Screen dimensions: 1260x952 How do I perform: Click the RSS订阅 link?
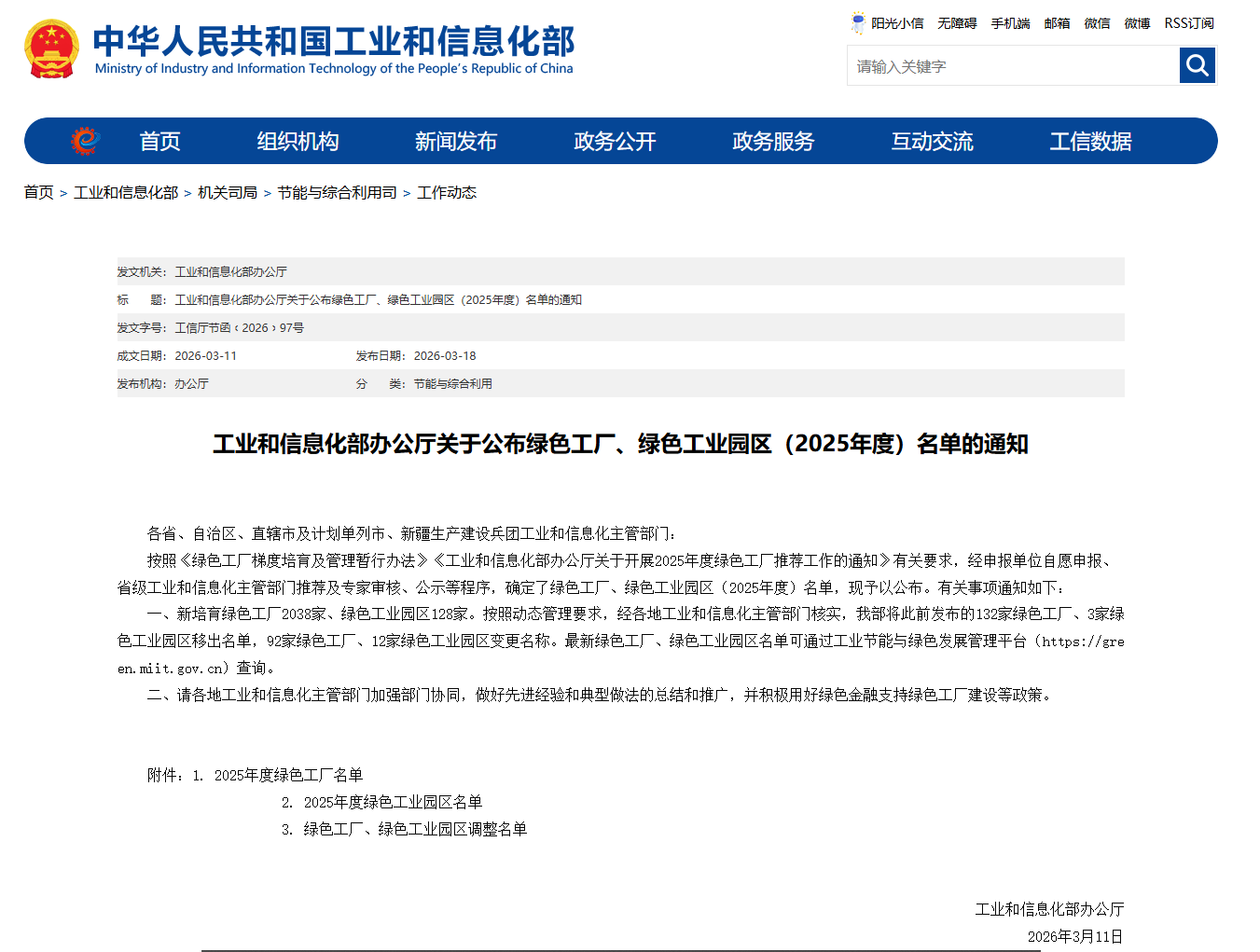(1189, 23)
